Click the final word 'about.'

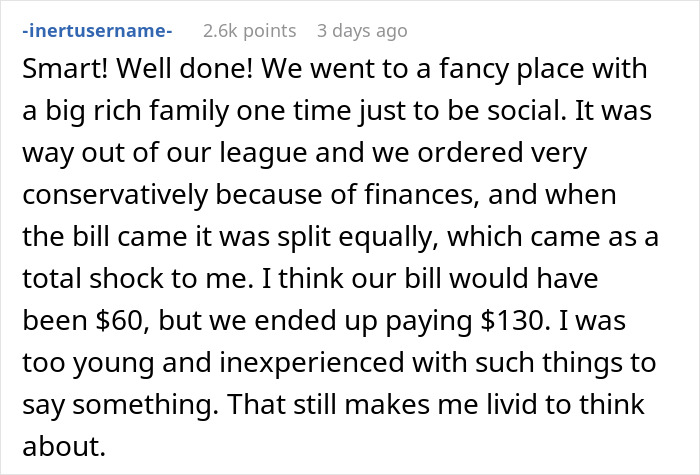(x=64, y=446)
